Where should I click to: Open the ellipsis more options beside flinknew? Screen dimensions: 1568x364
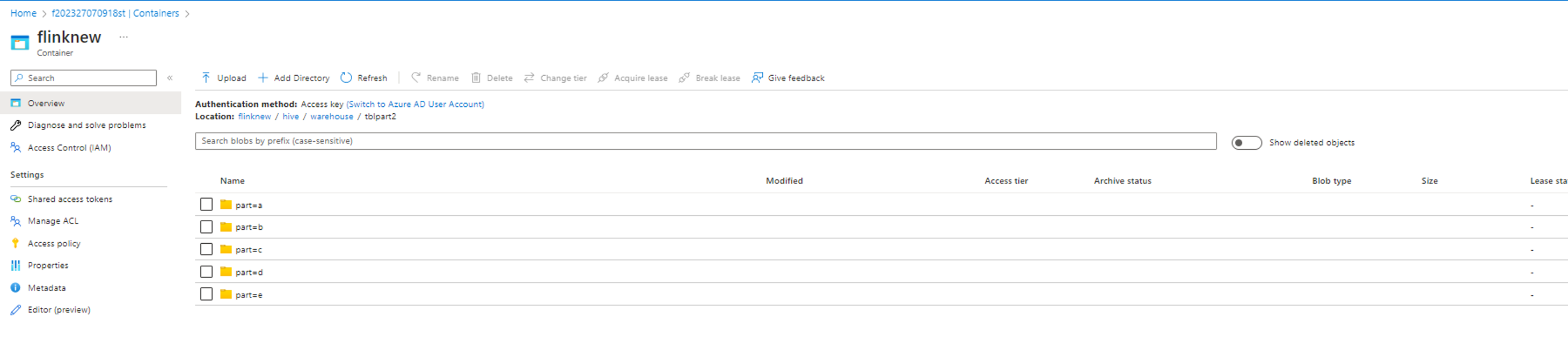123,37
